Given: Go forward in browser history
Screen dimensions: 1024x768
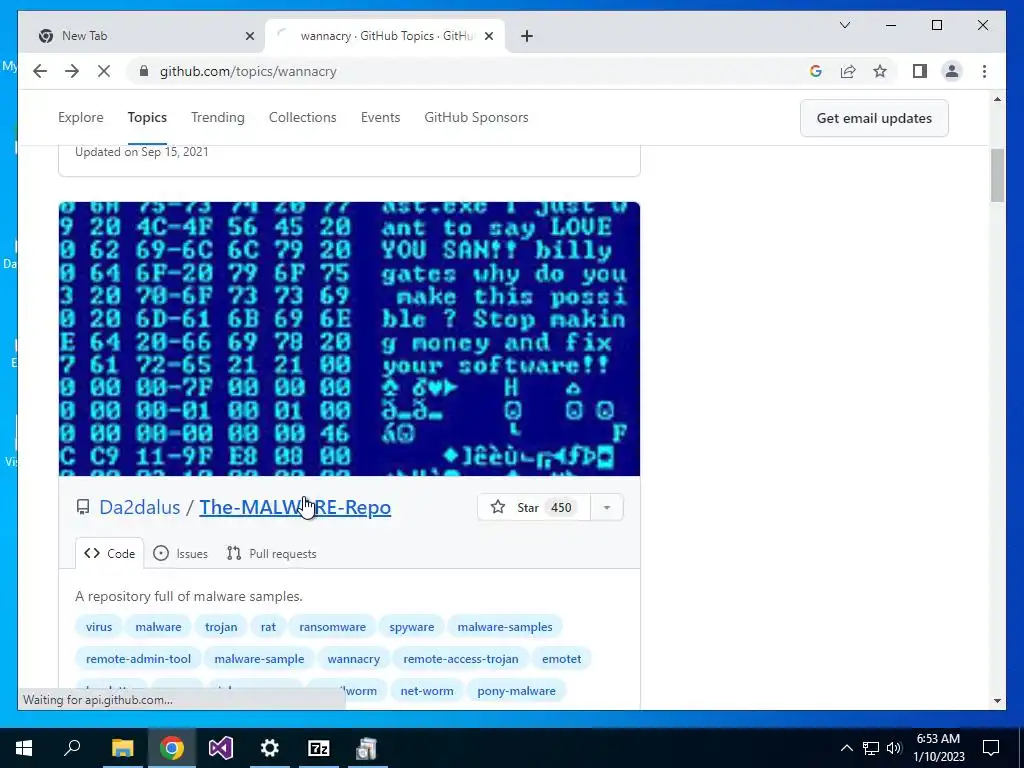Looking at the screenshot, I should [x=72, y=71].
